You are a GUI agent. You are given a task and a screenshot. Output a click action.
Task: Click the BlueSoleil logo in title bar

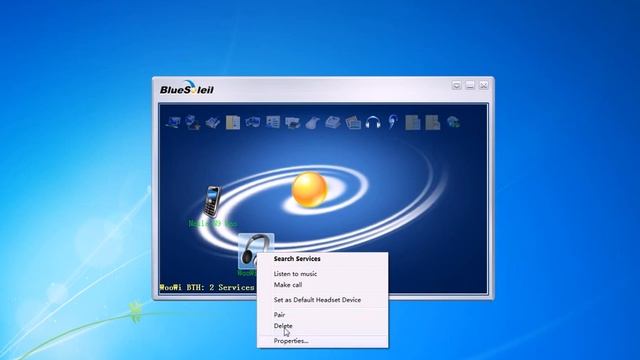coord(187,88)
